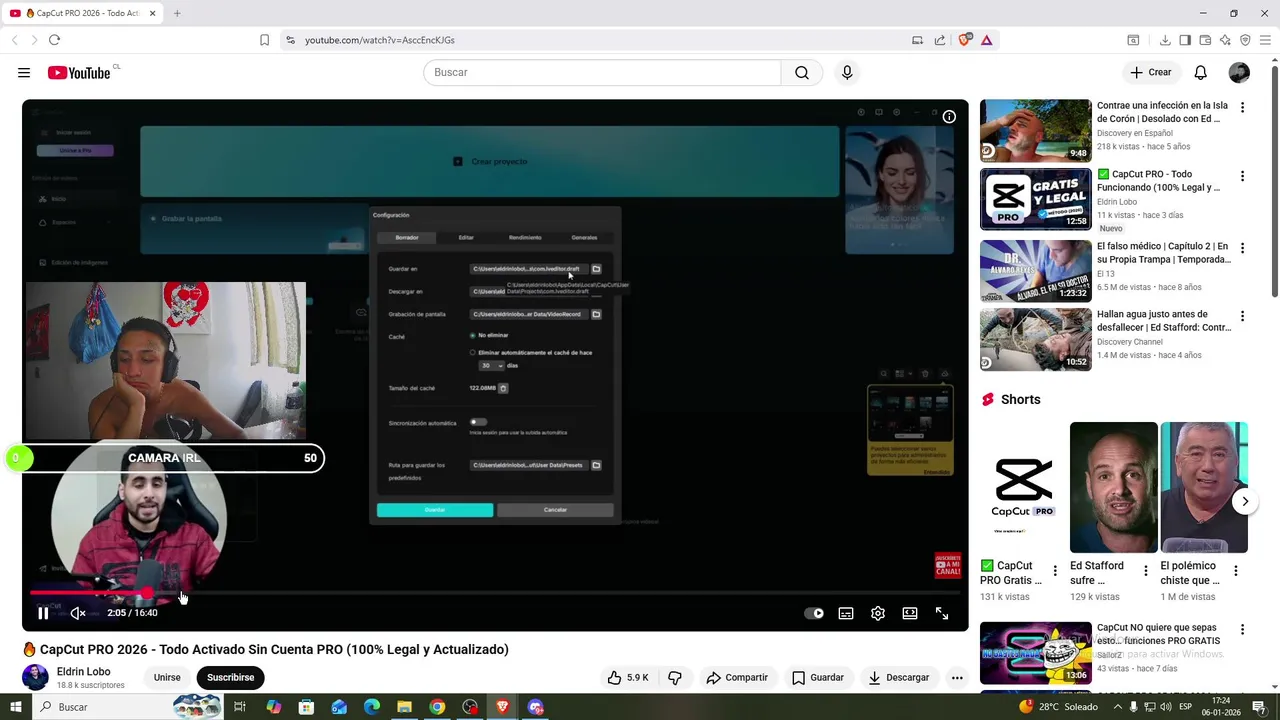Open more actions below video

coord(957,677)
